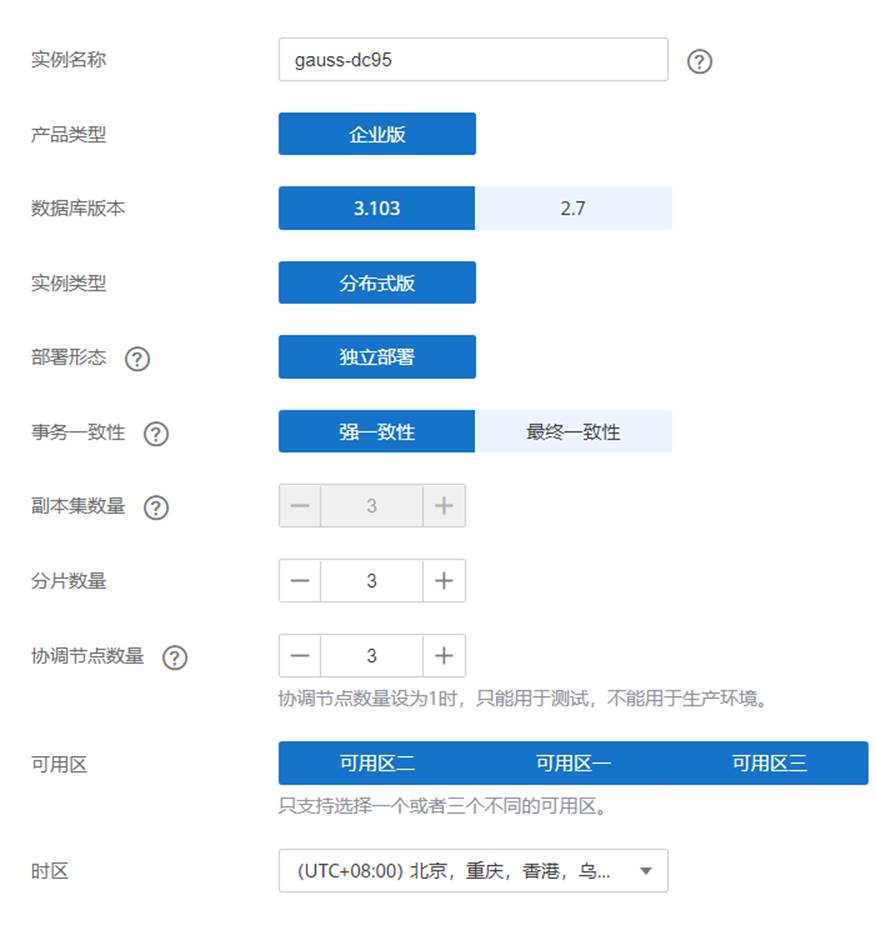Image resolution: width=876 pixels, height=925 pixels.
Task: Click help icon next to 部署形态
Action: (x=137, y=359)
